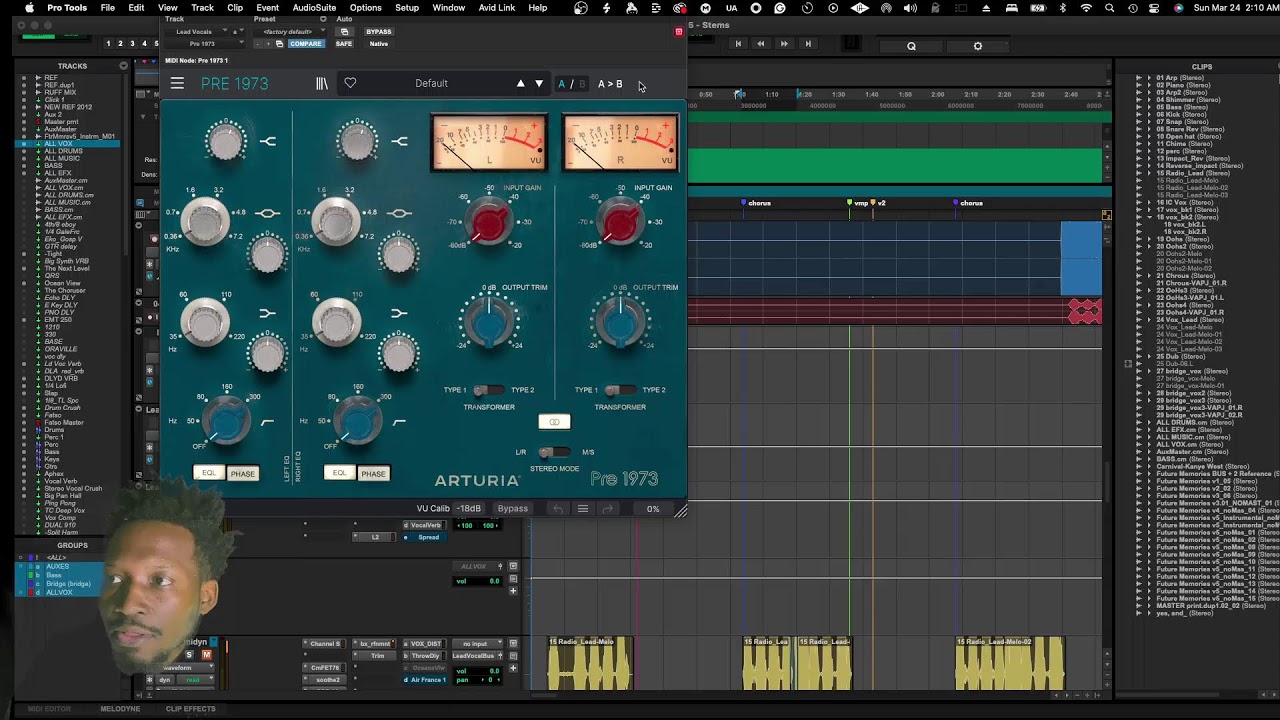The width and height of the screenshot is (1280, 720).
Task: Open the Avid Link menu
Action: point(497,8)
